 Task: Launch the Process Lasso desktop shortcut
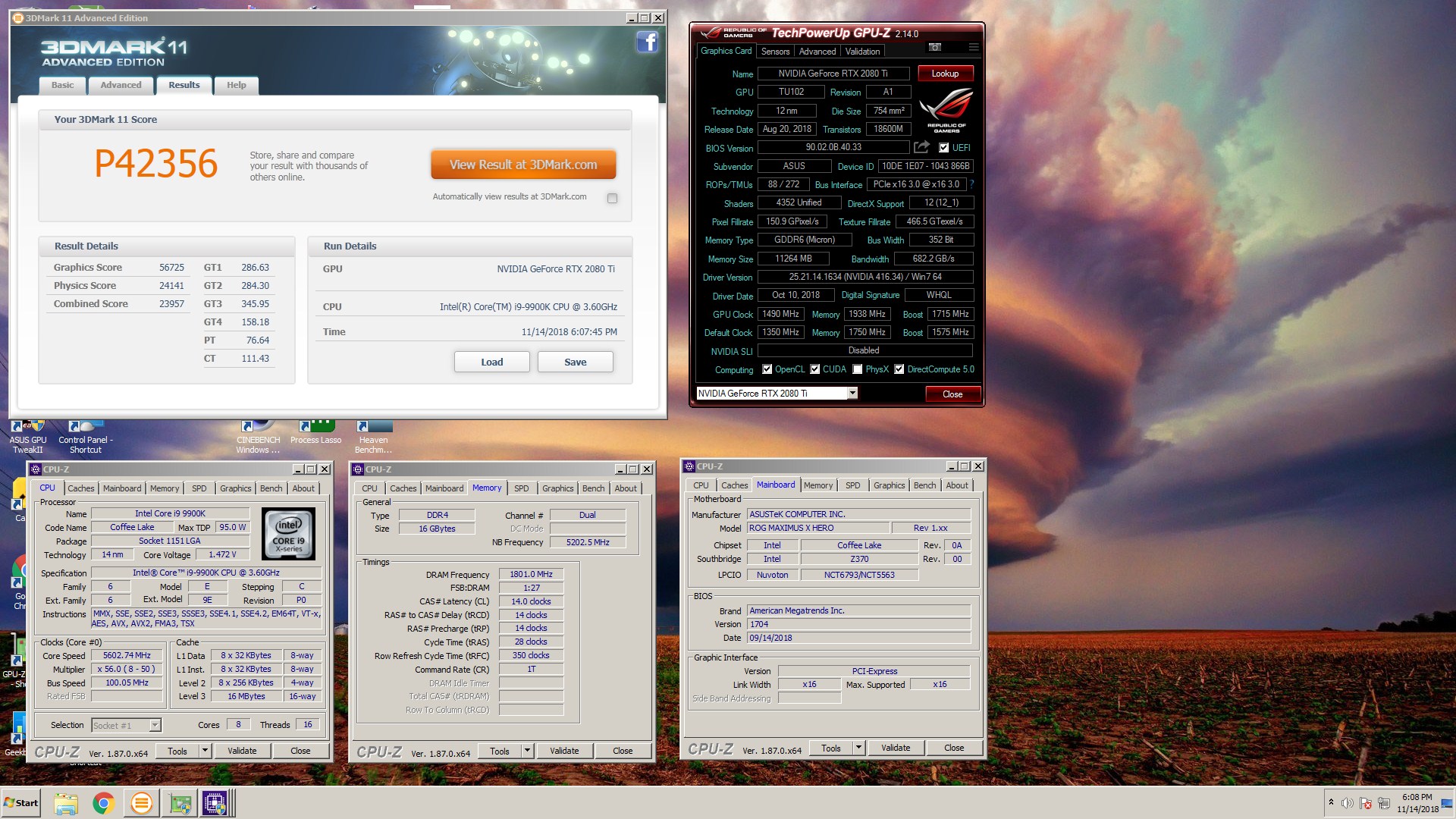[x=315, y=432]
